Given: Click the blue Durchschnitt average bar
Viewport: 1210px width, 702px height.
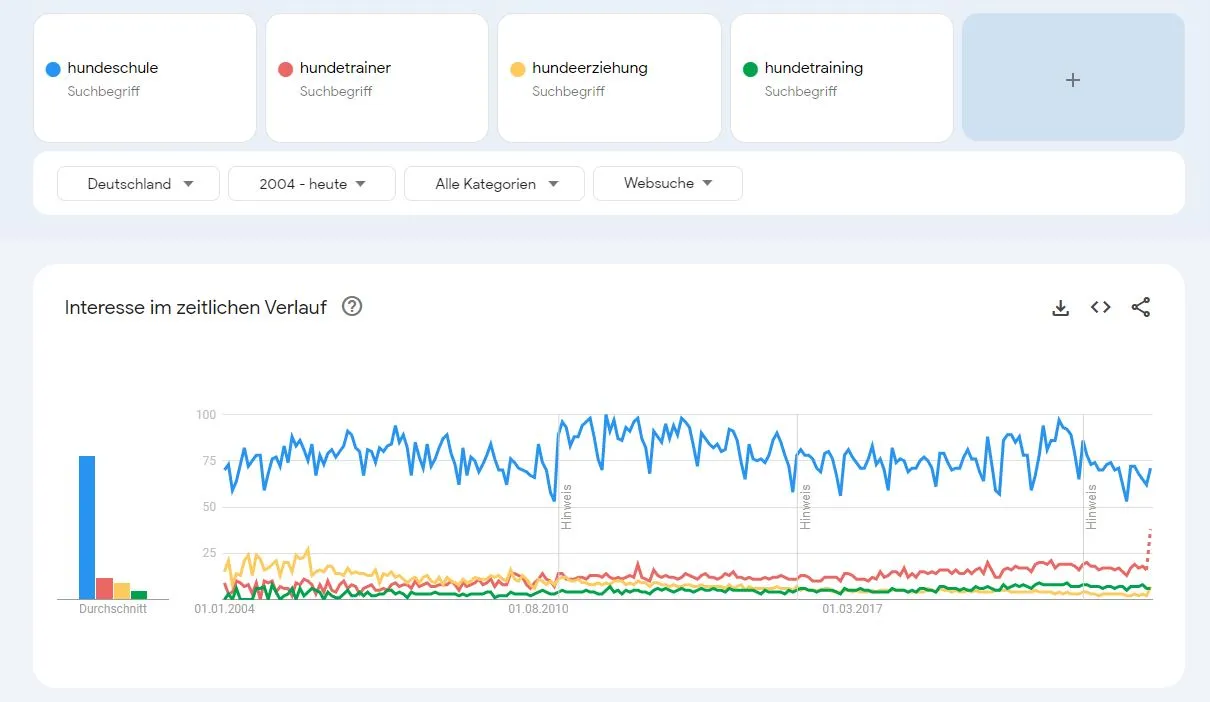Looking at the screenshot, I should point(87,527).
